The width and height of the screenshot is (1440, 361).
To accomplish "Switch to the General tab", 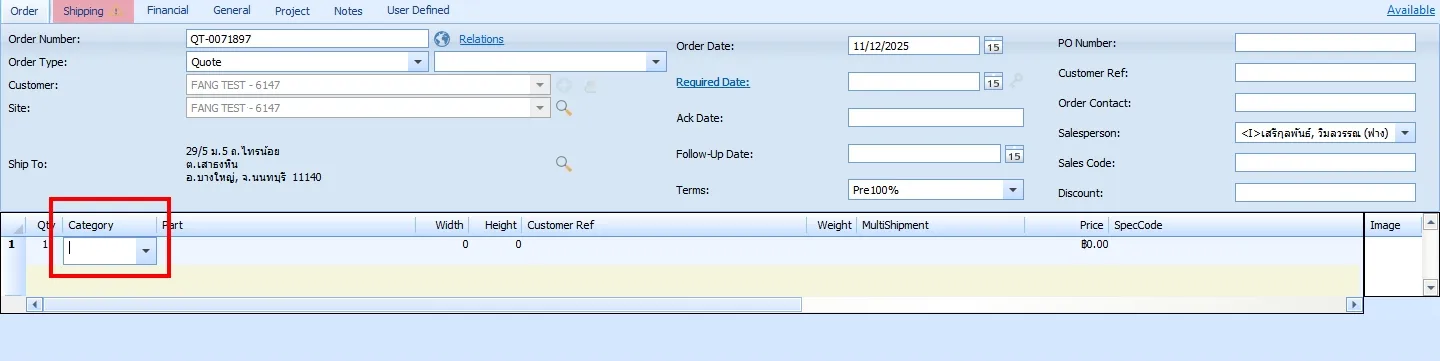I will (232, 10).
